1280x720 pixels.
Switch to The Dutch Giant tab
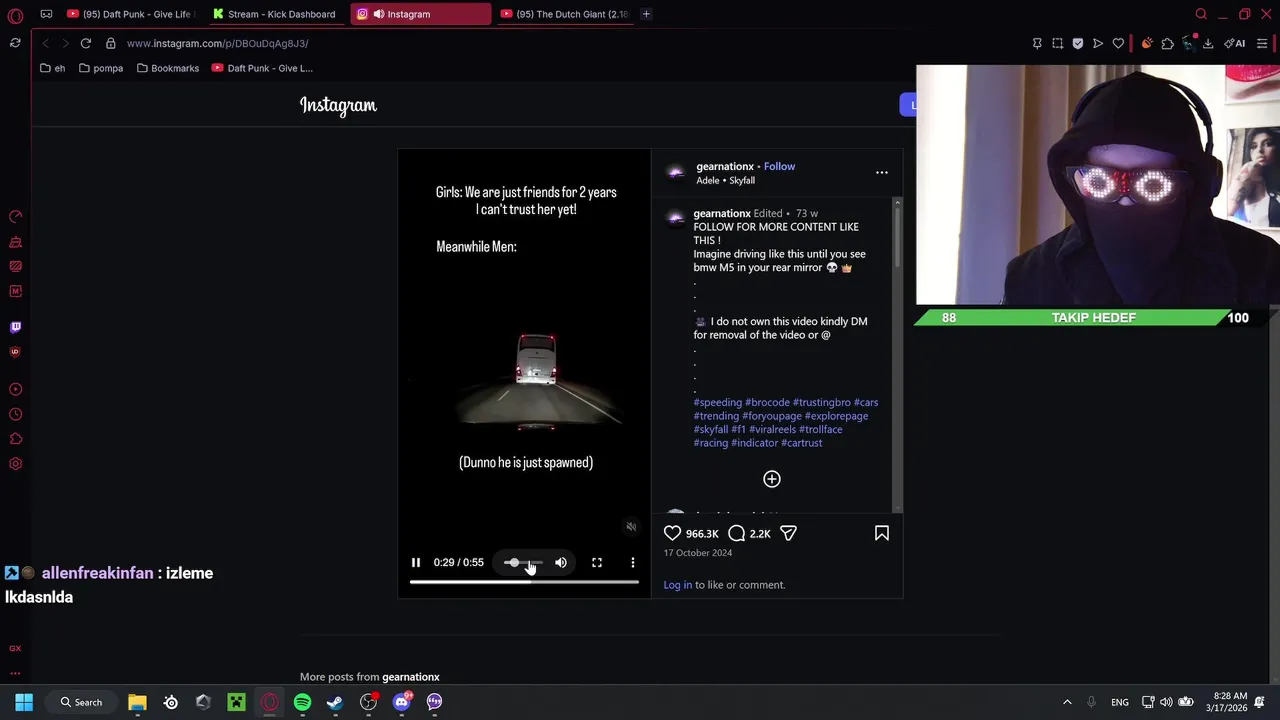coord(565,14)
